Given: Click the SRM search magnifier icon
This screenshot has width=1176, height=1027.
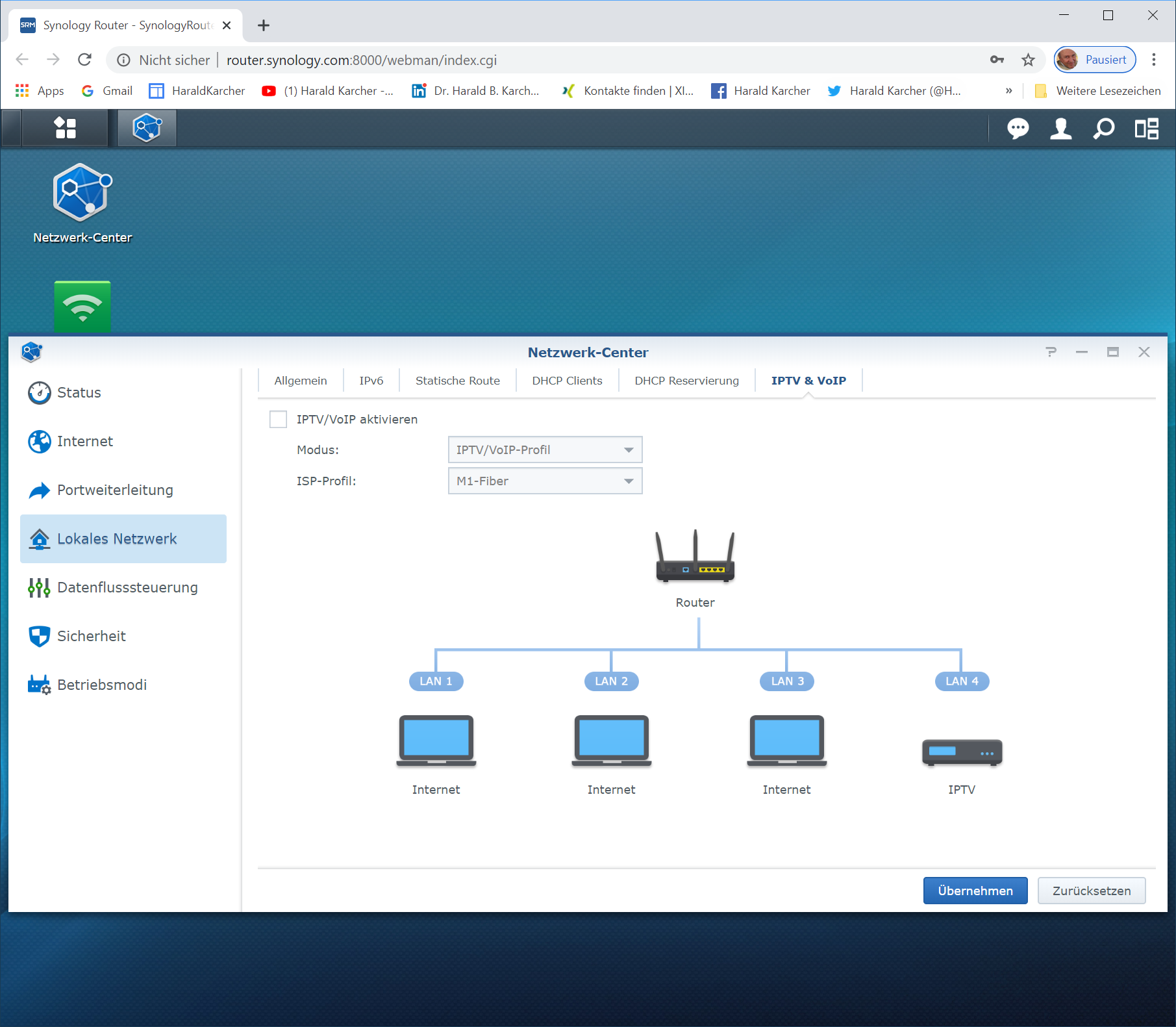Looking at the screenshot, I should tap(1103, 129).
